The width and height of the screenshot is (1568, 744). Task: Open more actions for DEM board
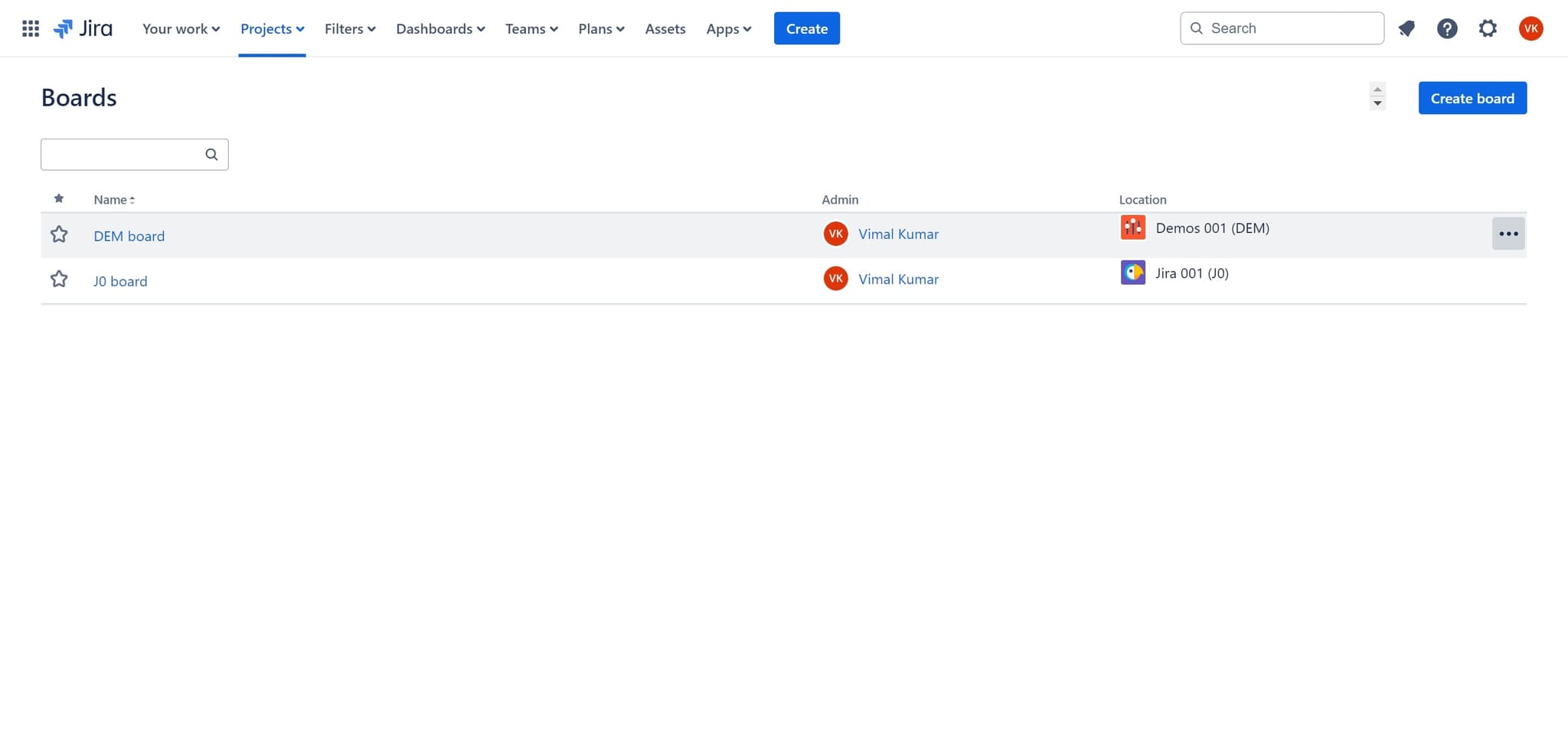click(1508, 234)
